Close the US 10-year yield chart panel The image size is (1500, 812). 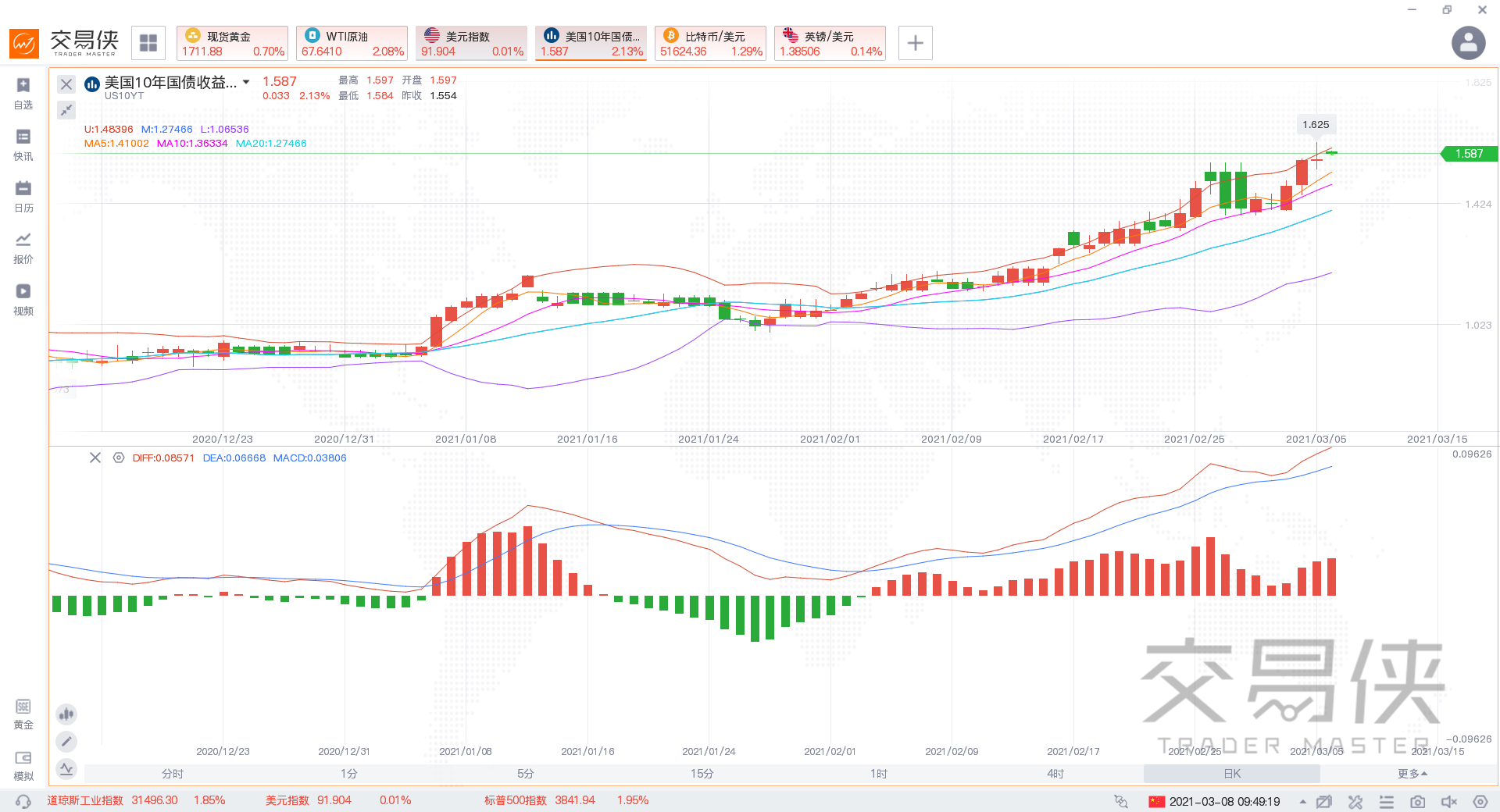point(66,84)
